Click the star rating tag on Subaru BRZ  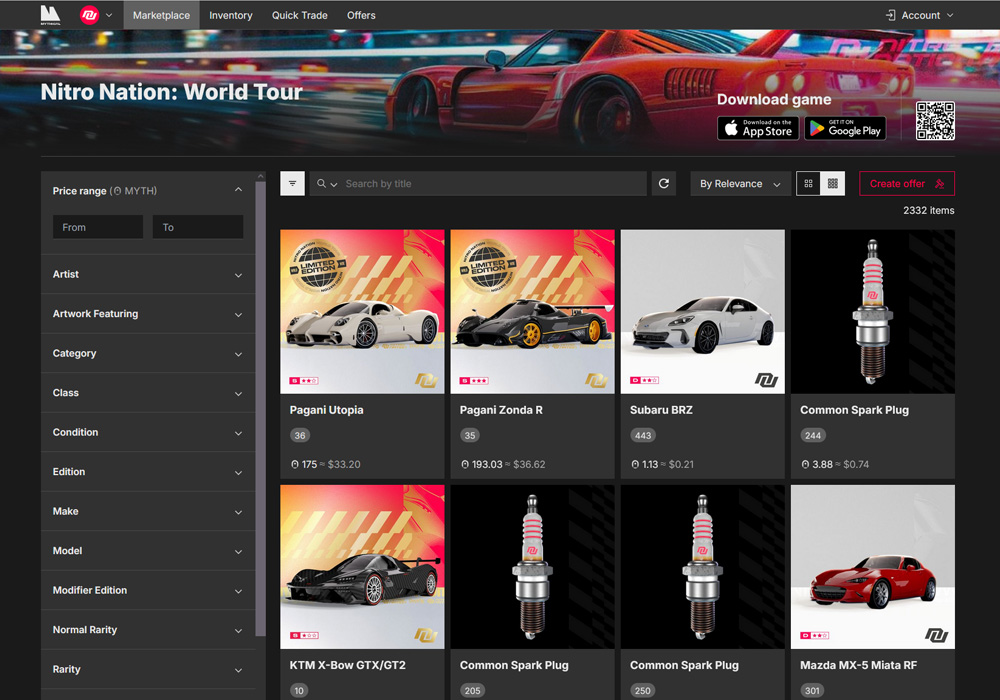coord(644,380)
